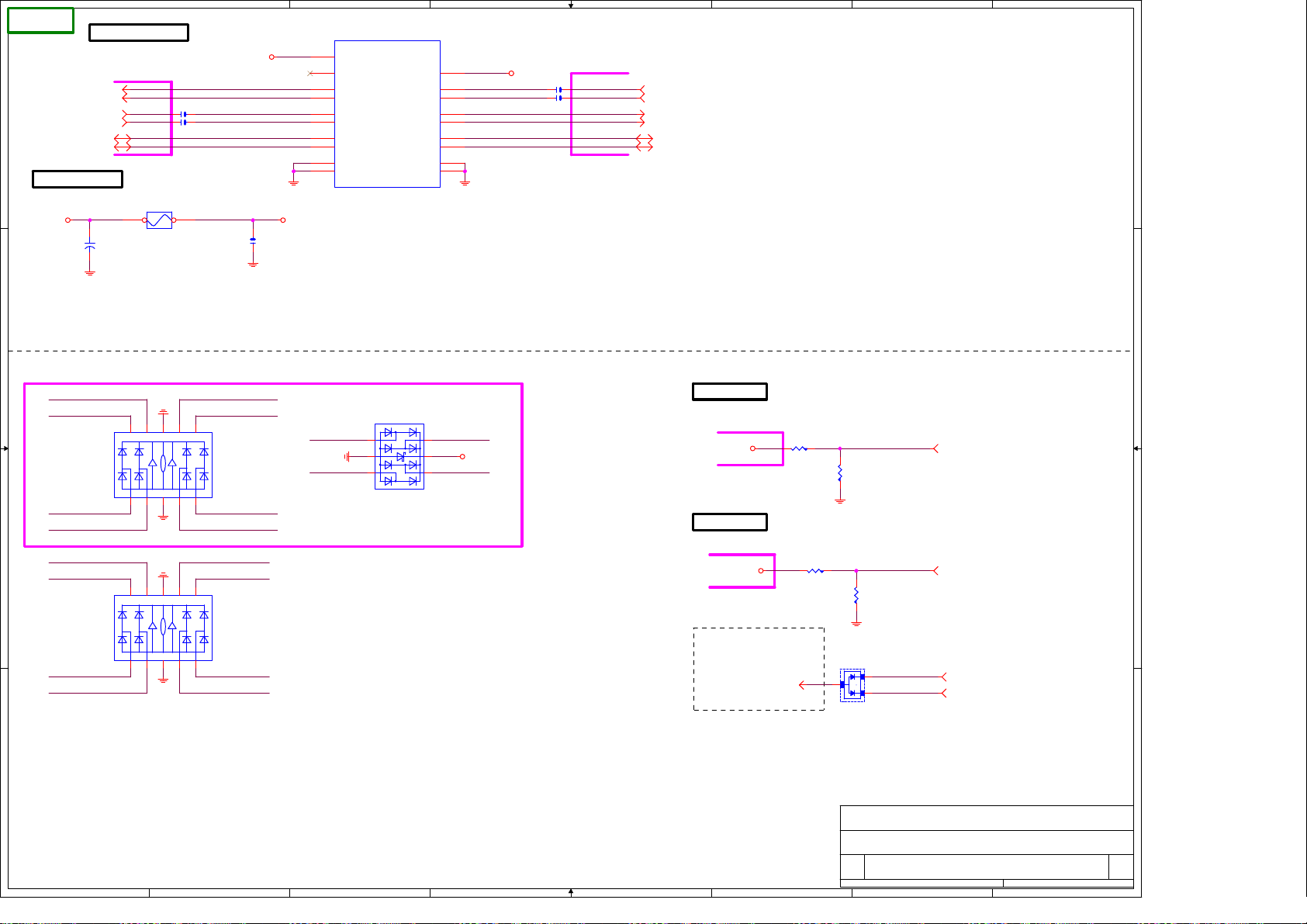Select the diode array below the magenta frame
The height and width of the screenshot is (924, 1307).
163,628
